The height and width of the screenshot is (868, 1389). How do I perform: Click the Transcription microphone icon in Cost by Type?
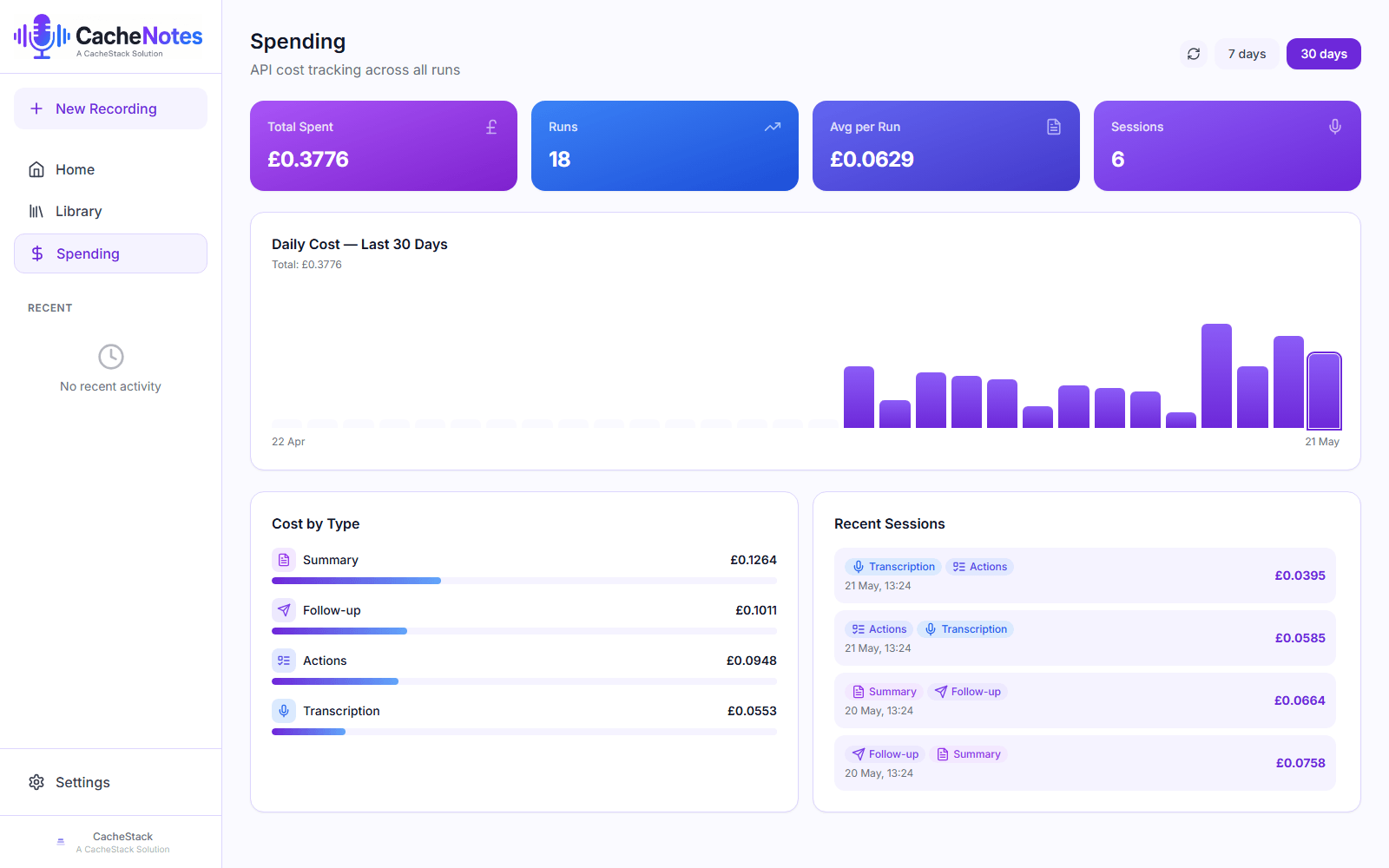pyautogui.click(x=284, y=711)
